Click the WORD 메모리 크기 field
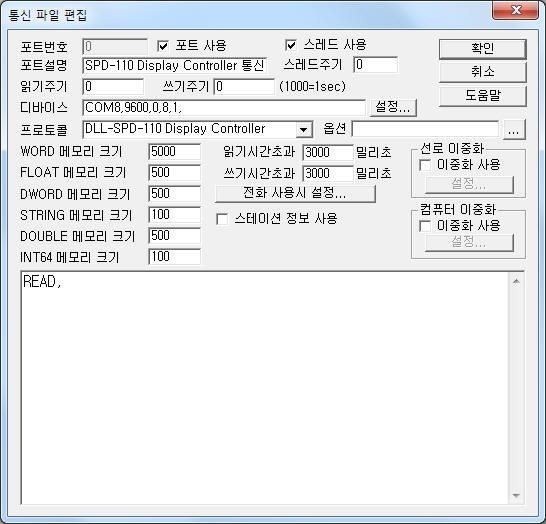The image size is (546, 524). [174, 152]
